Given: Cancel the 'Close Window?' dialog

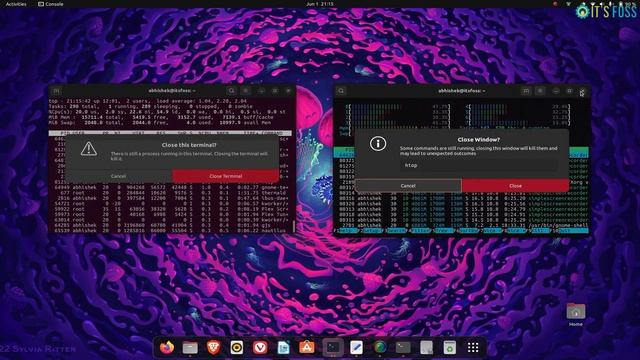Looking at the screenshot, I should pos(408,186).
